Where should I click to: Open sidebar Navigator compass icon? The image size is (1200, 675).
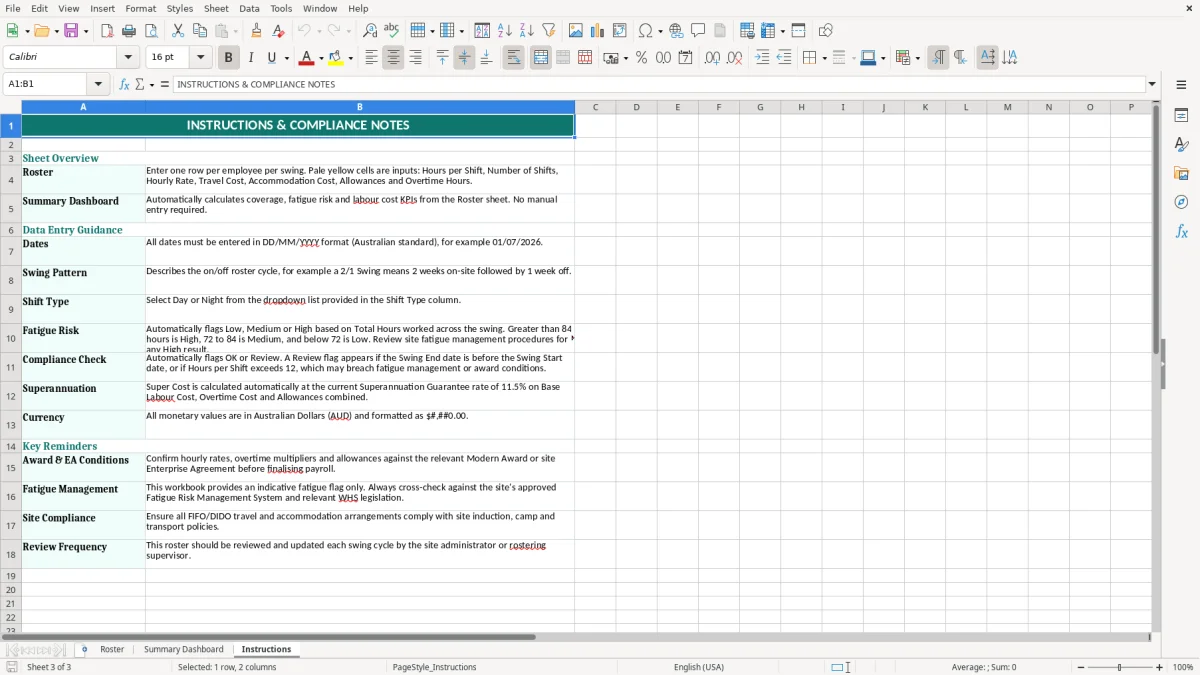tap(1181, 202)
